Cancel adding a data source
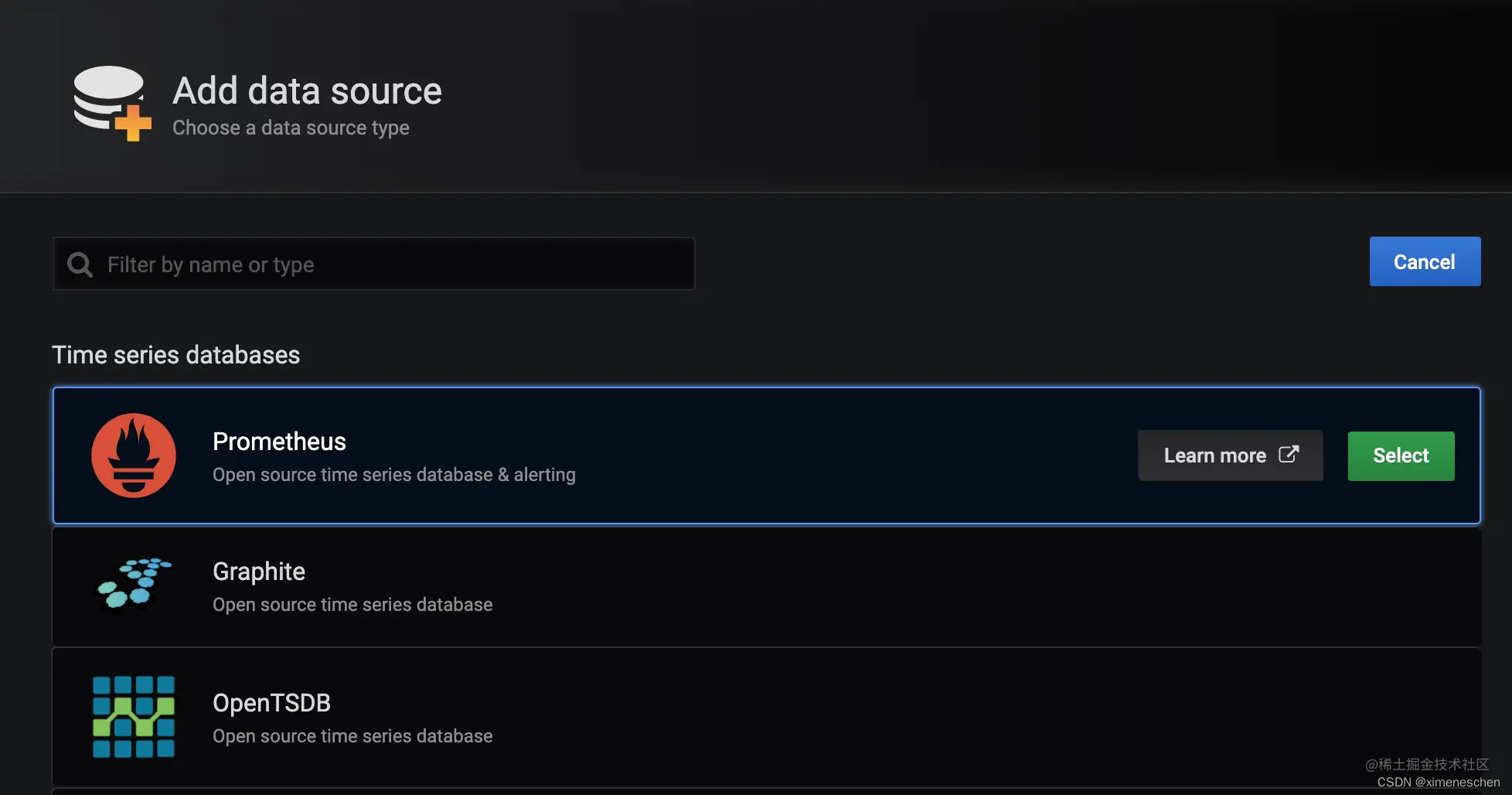 [x=1425, y=261]
